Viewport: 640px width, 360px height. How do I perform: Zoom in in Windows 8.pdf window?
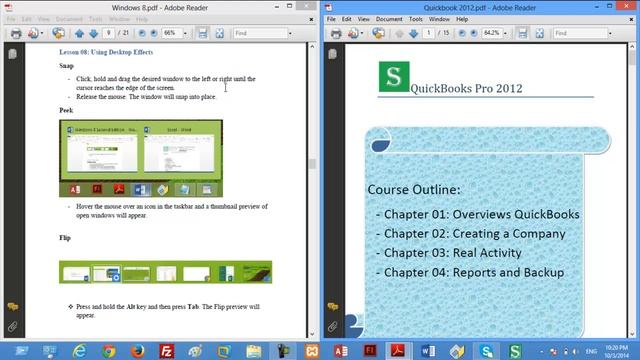point(154,33)
